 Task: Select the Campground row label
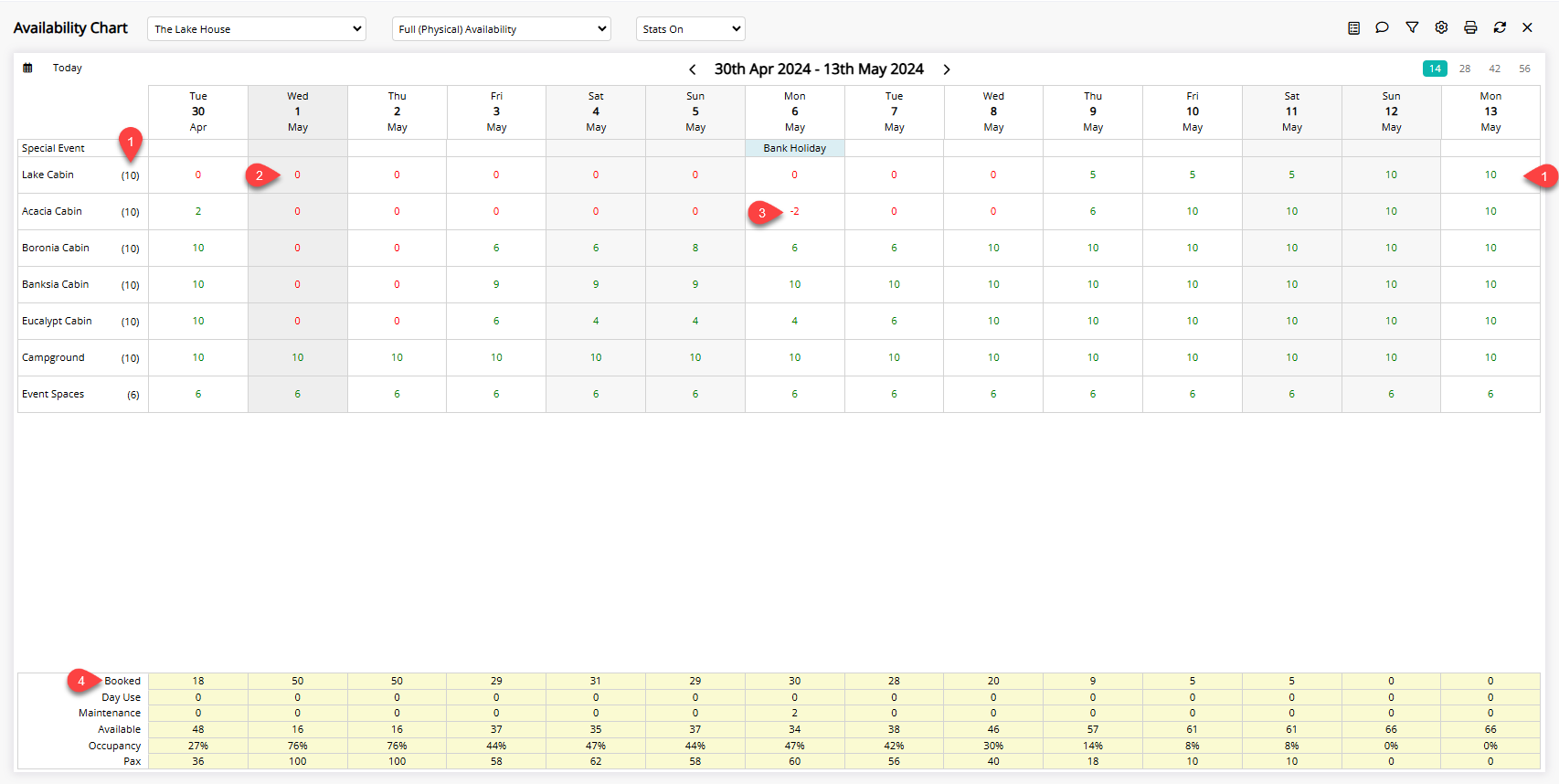pyautogui.click(x=53, y=357)
